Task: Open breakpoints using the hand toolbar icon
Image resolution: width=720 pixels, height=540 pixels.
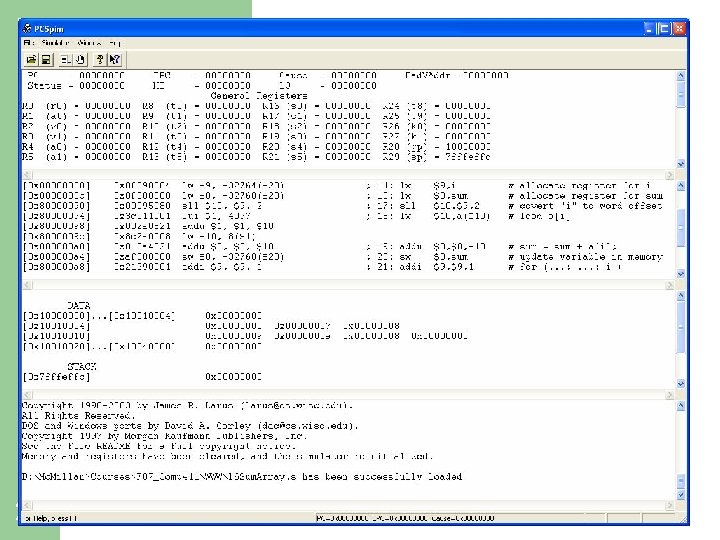Action: click(x=80, y=60)
